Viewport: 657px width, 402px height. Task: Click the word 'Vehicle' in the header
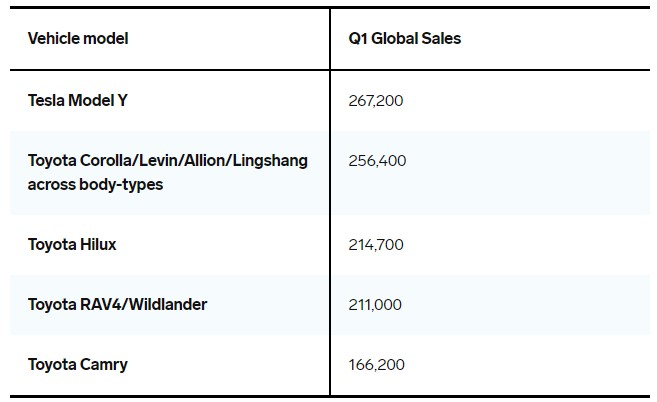coord(52,39)
